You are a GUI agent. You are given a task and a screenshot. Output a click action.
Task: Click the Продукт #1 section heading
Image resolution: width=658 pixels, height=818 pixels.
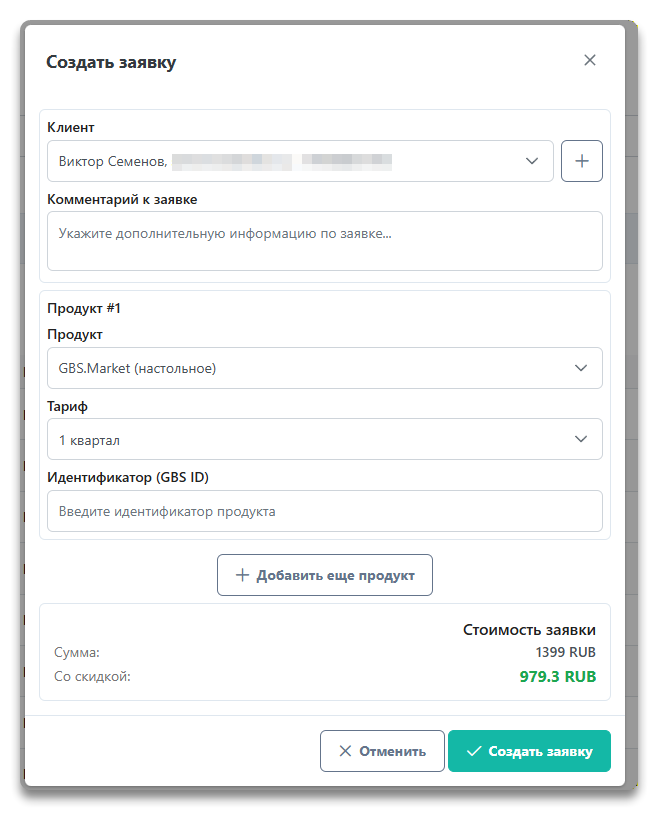click(84, 308)
